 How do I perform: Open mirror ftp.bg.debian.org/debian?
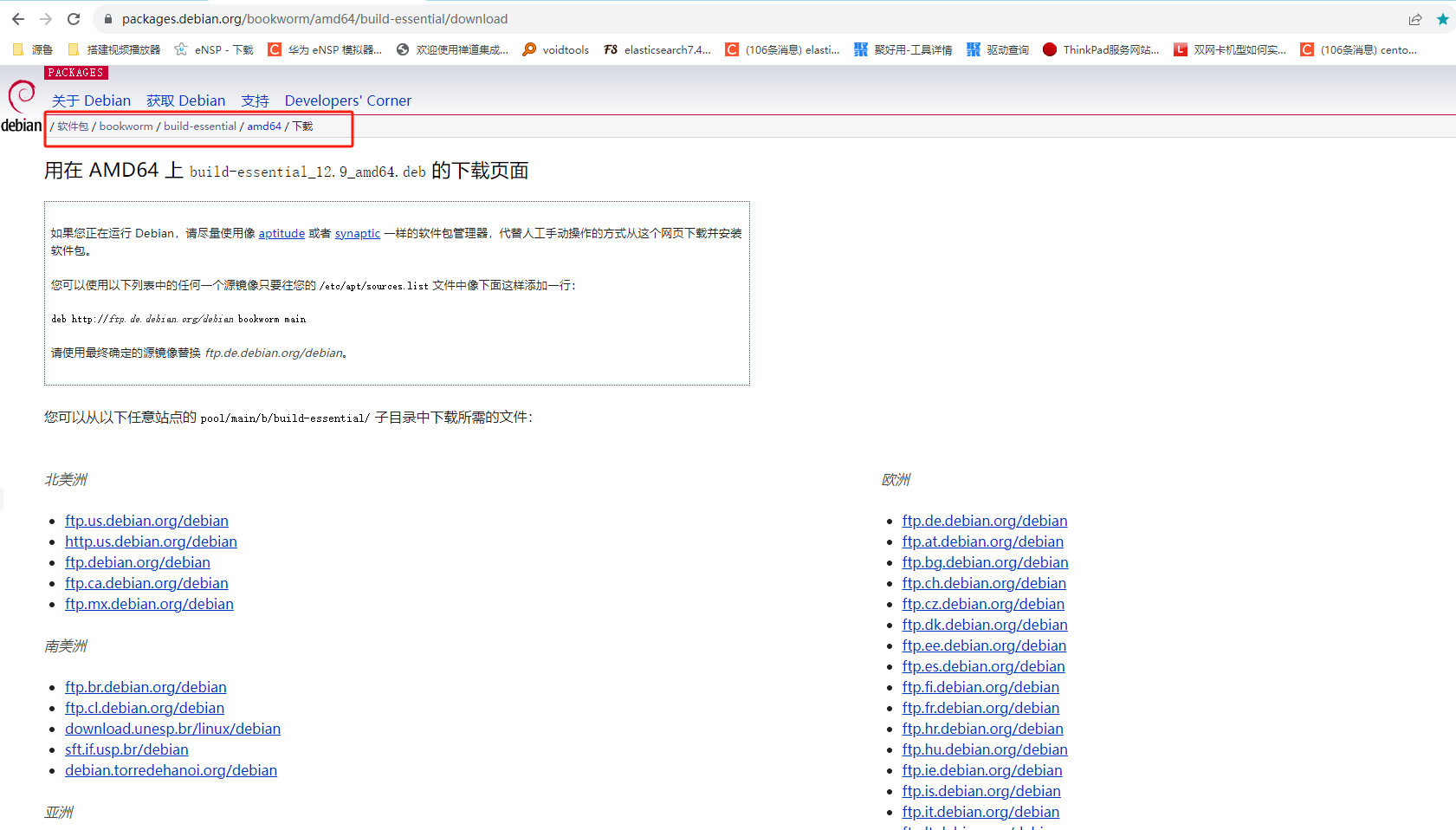coord(985,562)
